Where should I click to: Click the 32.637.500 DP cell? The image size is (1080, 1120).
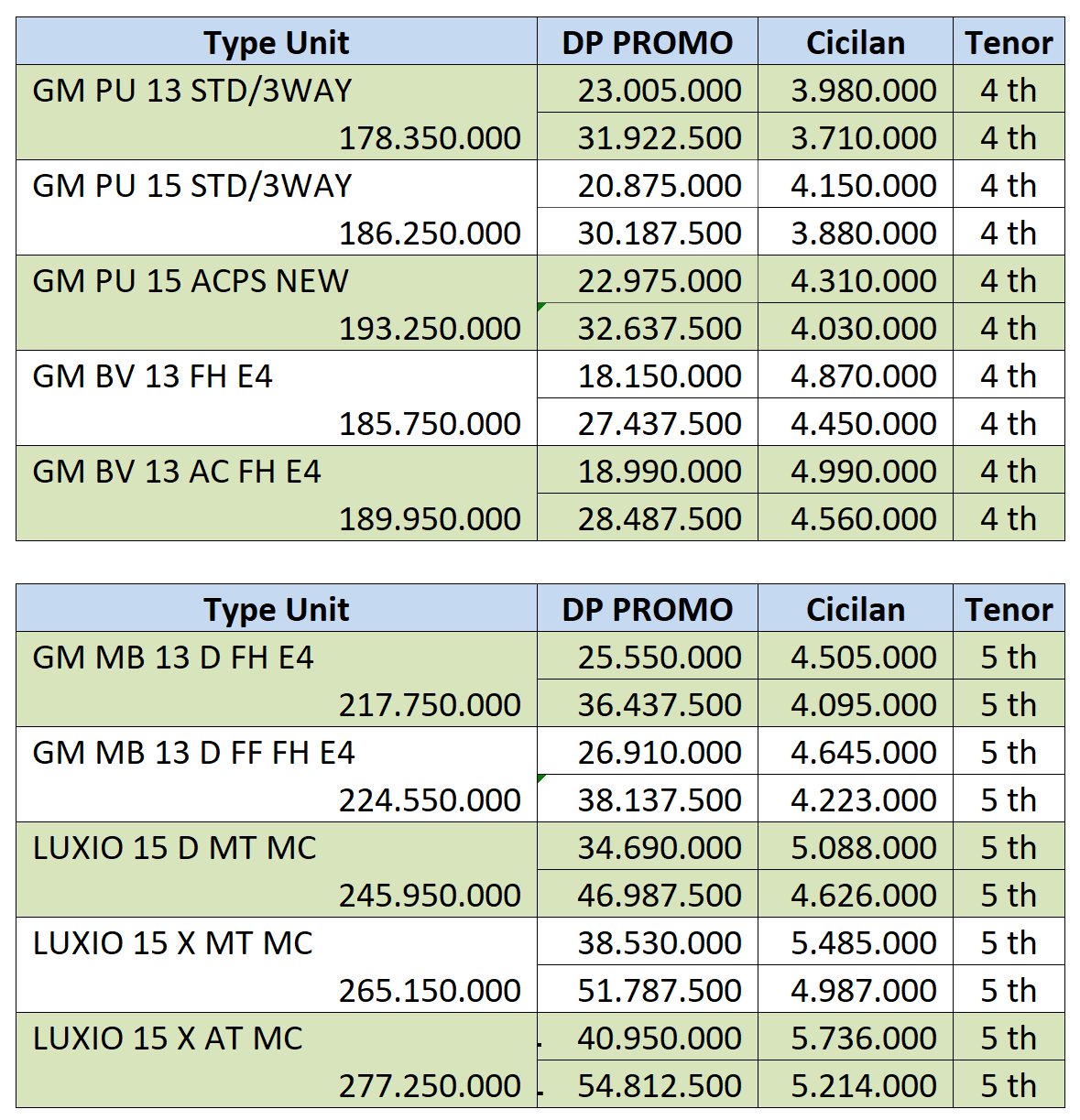tap(648, 328)
